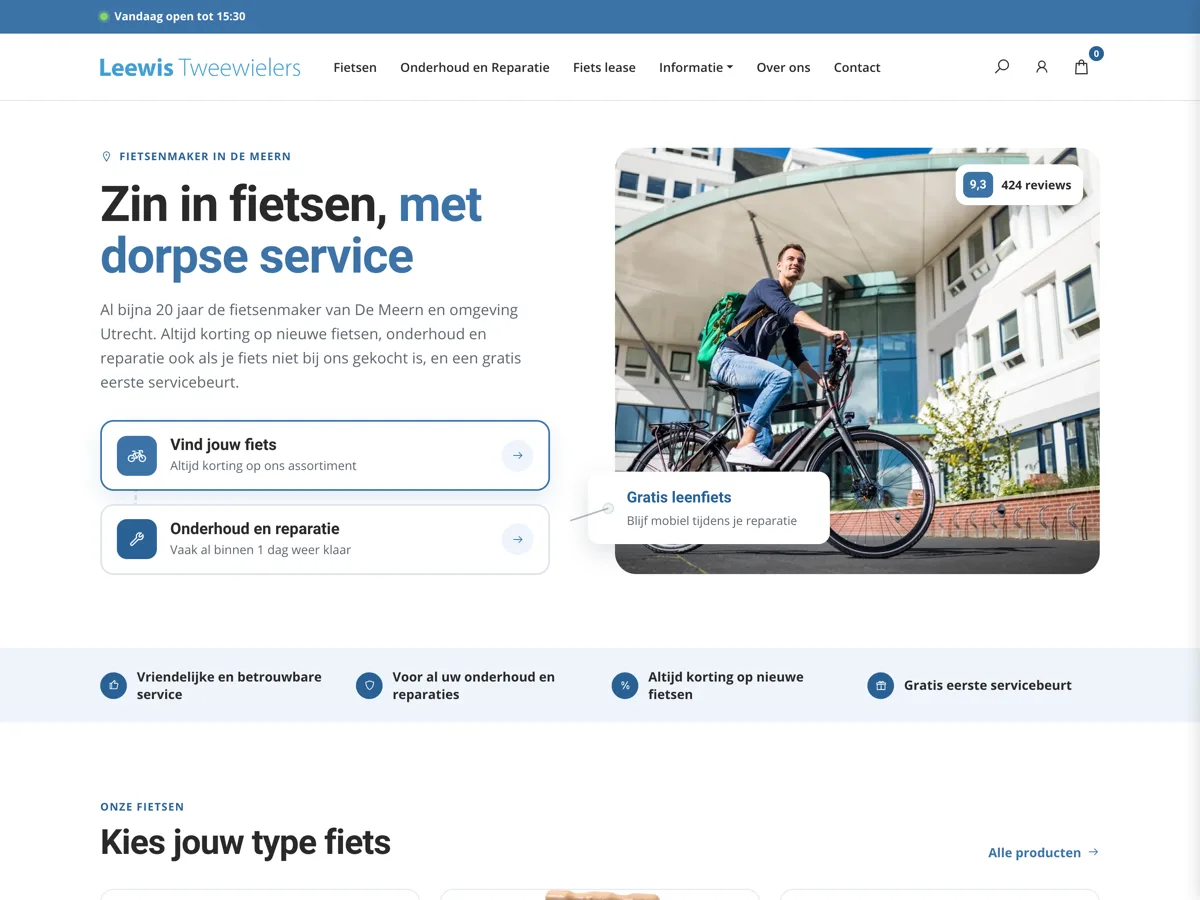This screenshot has height=900, width=1200.
Task: Click the arrow circle in Onderhoud en reparatie
Action: click(x=517, y=539)
